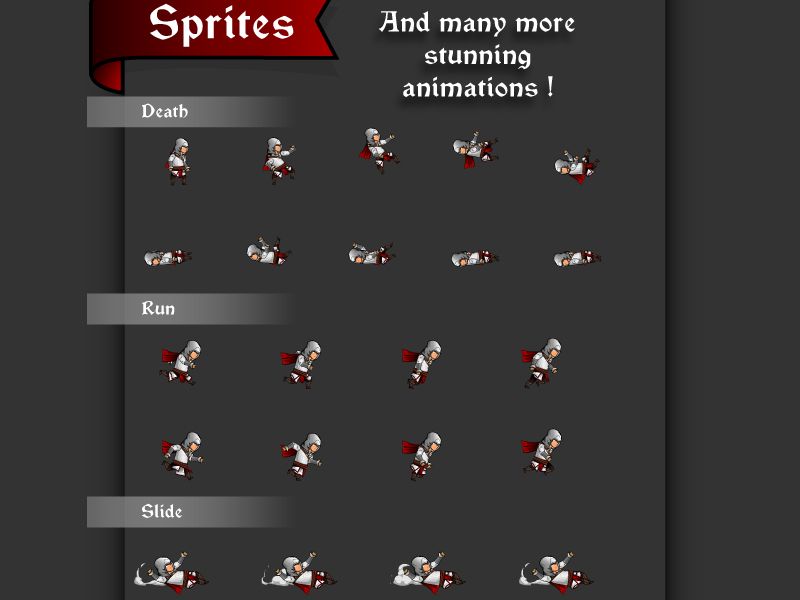Screen dimensions: 800x600
Task: Select the Slide section label
Action: pyautogui.click(x=161, y=512)
